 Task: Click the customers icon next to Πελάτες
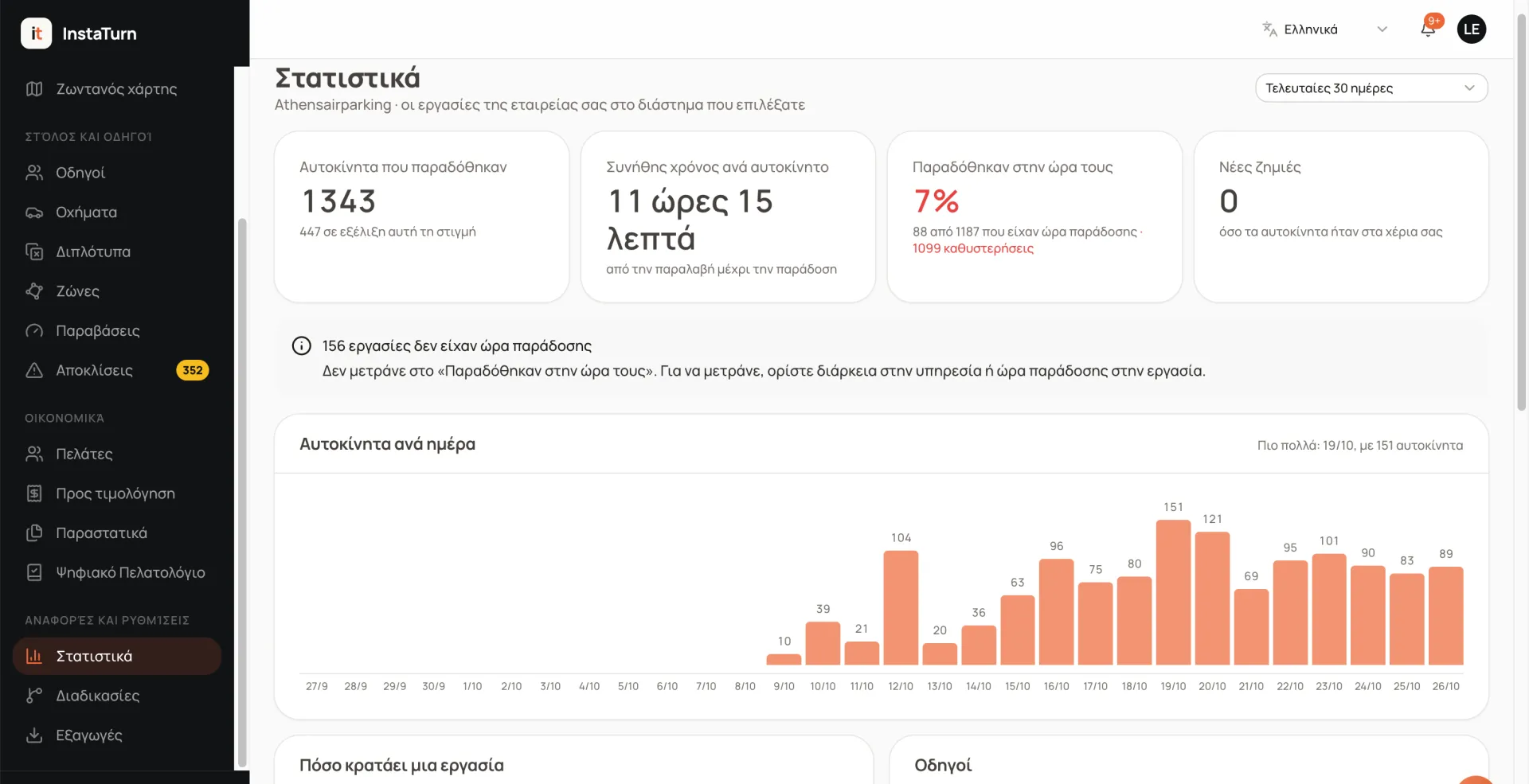(34, 454)
